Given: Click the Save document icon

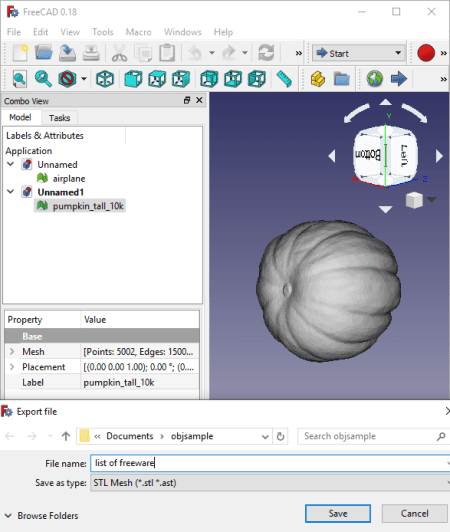Looking at the screenshot, I should [67, 53].
